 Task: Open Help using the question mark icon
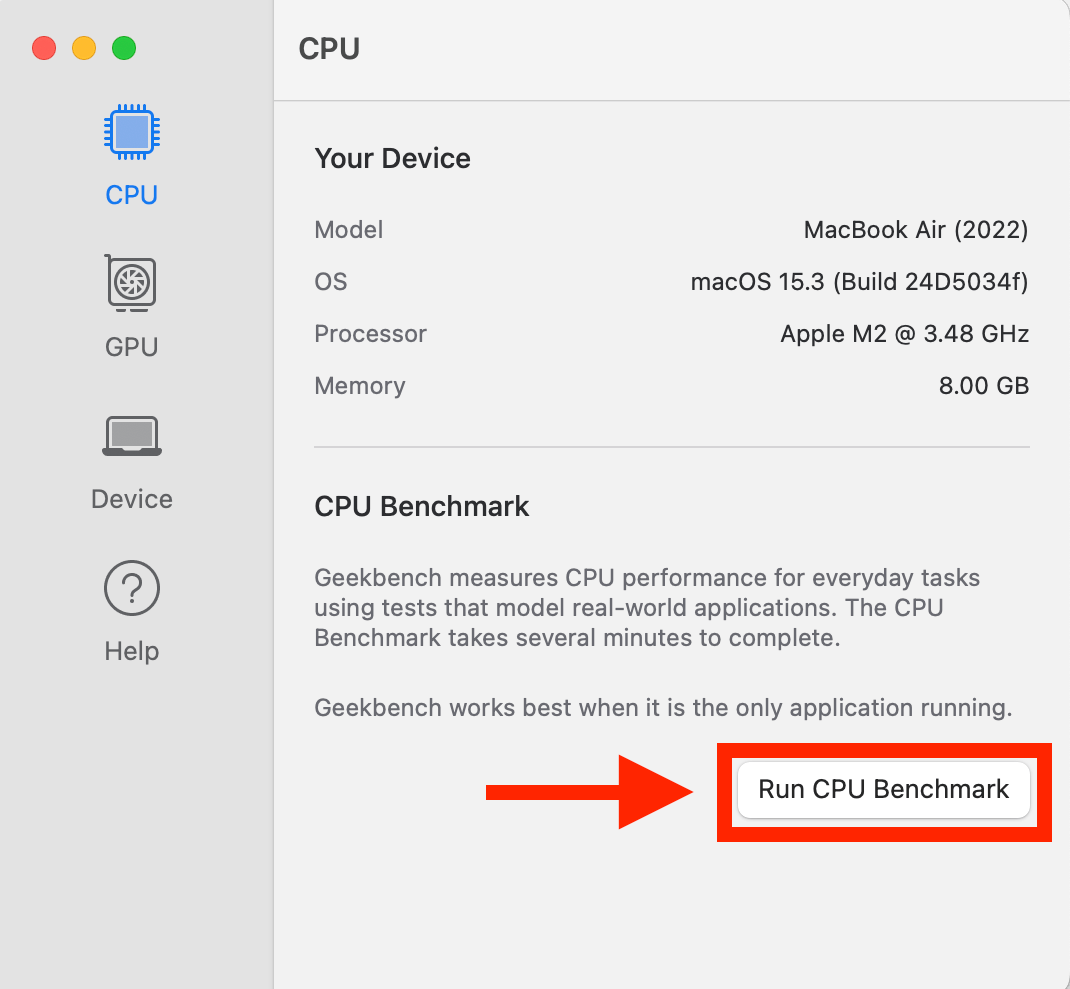[131, 588]
